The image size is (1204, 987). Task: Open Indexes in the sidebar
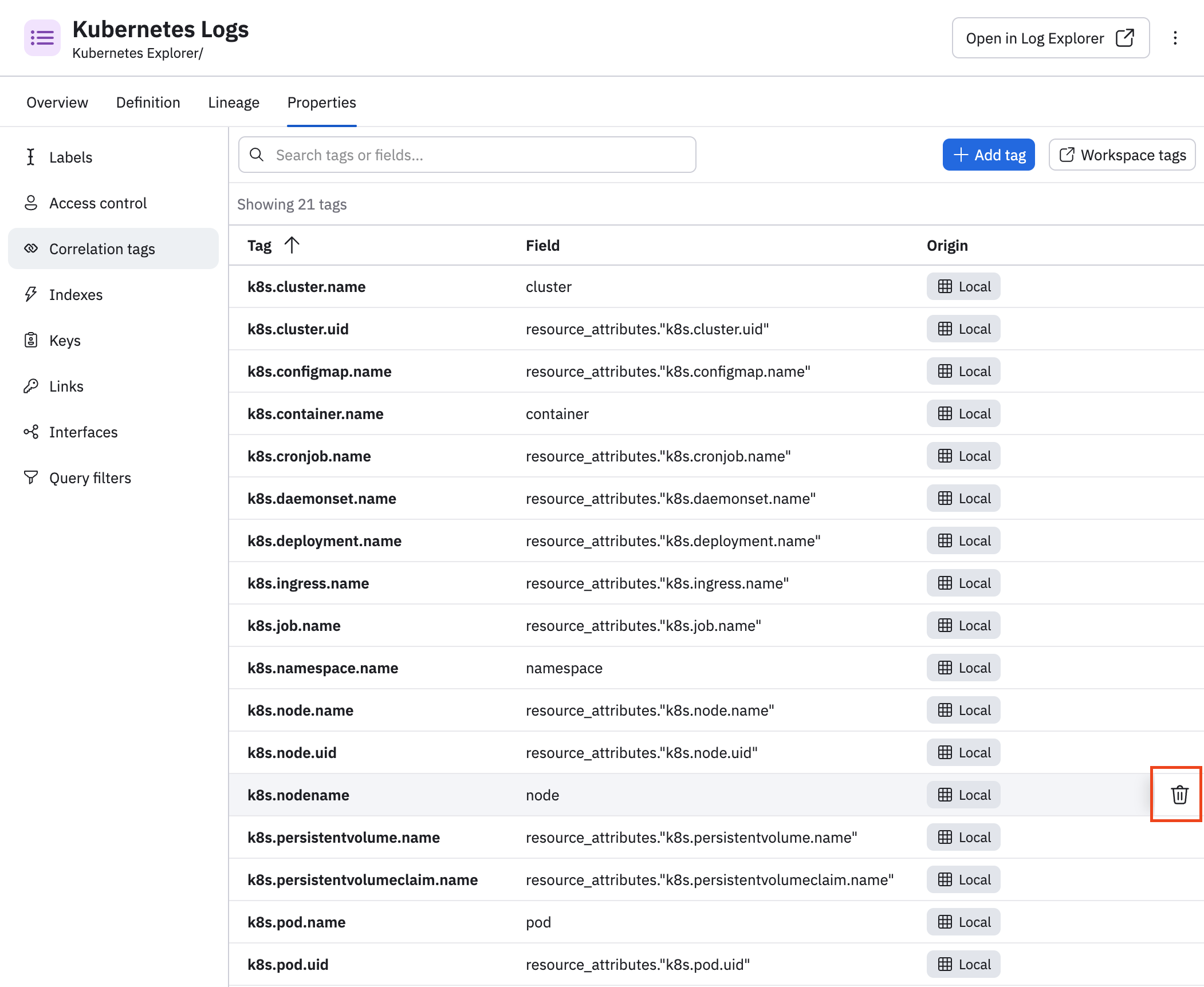coord(113,294)
